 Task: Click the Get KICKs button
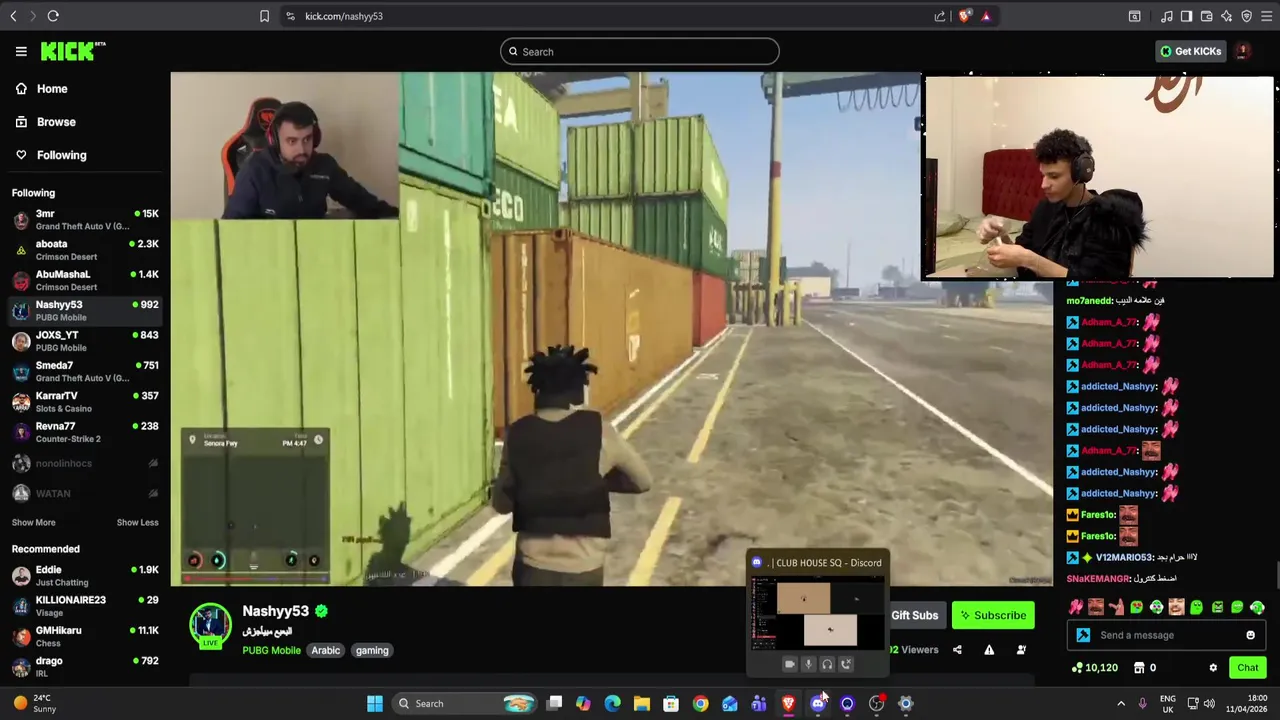click(1190, 51)
